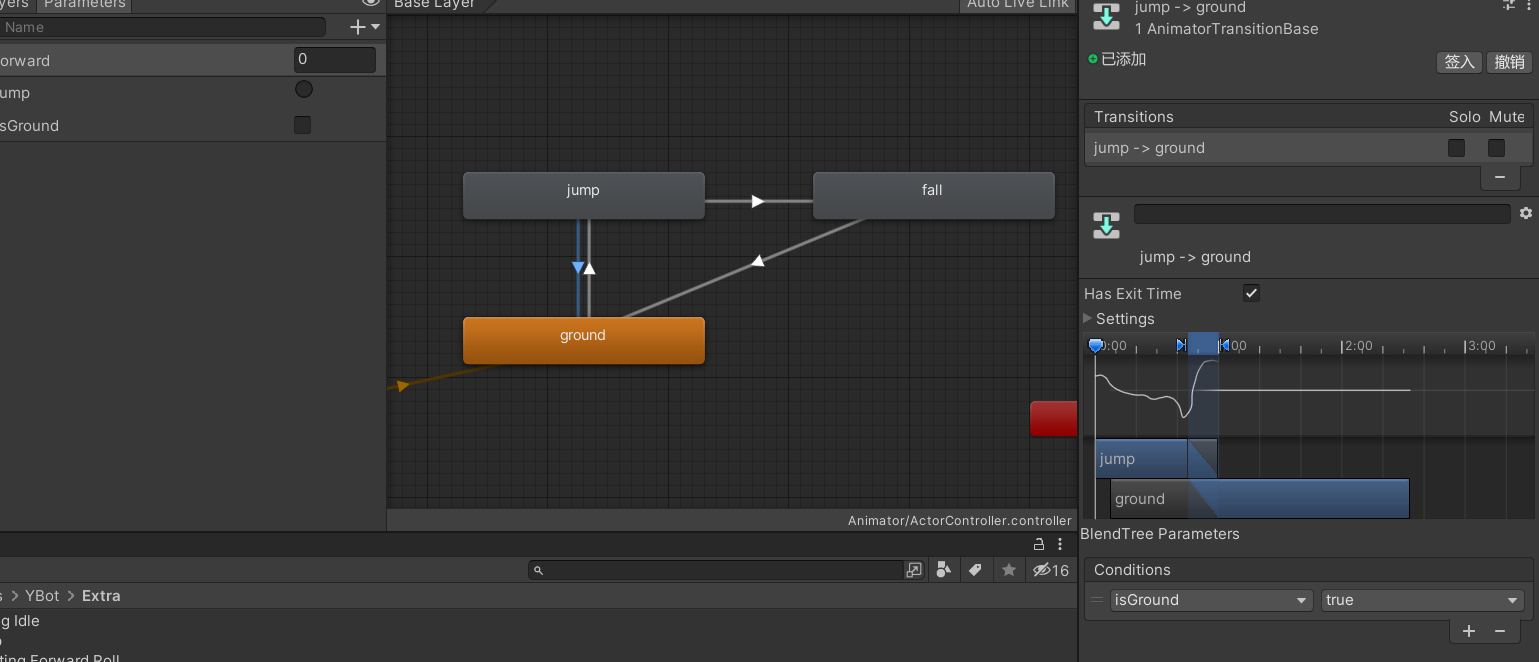The image size is (1539, 662).
Task: Click the Base Layer breadcrumb tab
Action: coord(436,4)
